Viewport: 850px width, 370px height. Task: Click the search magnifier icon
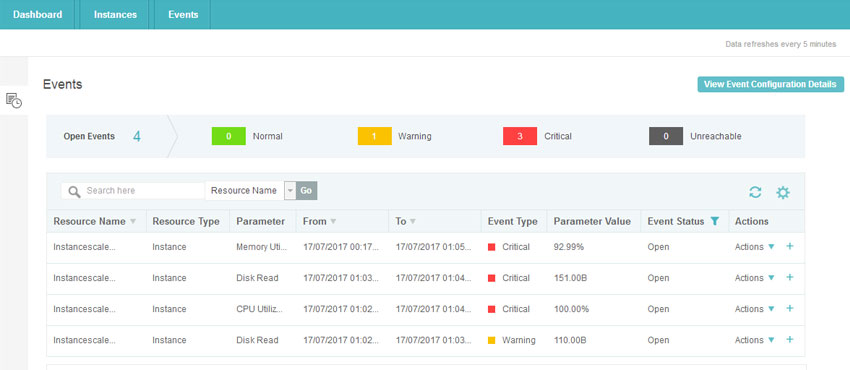pos(74,191)
